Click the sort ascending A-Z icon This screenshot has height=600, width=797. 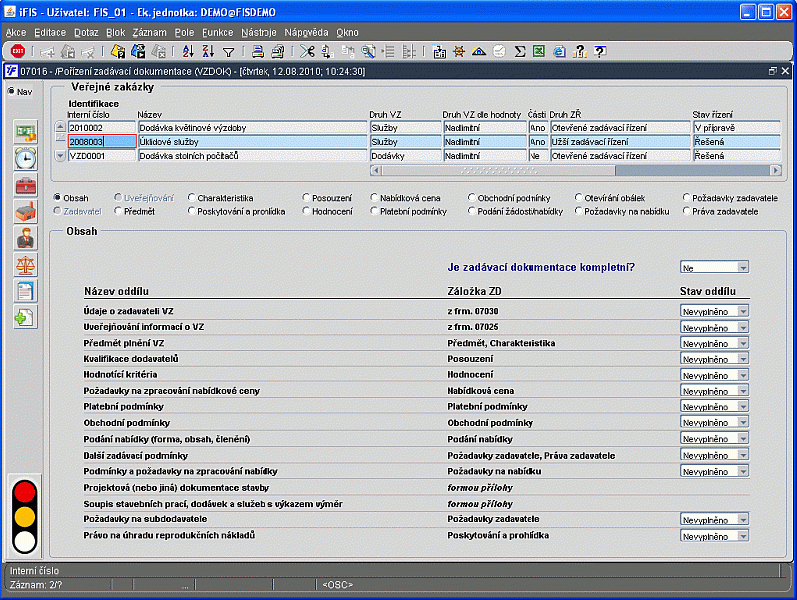188,51
